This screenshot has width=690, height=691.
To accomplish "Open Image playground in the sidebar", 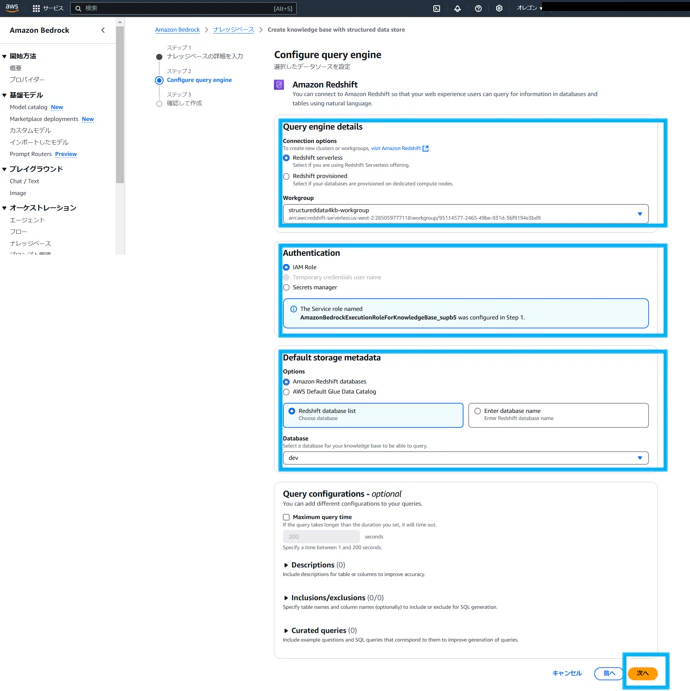I will [x=18, y=193].
